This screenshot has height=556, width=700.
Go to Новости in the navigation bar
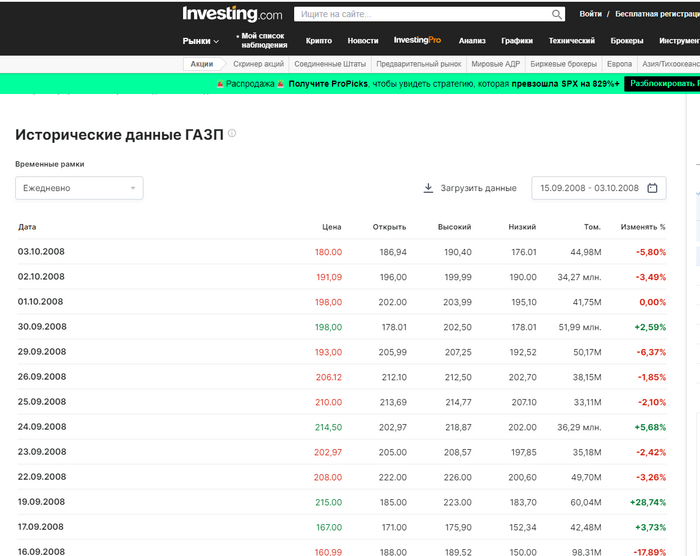[363, 41]
